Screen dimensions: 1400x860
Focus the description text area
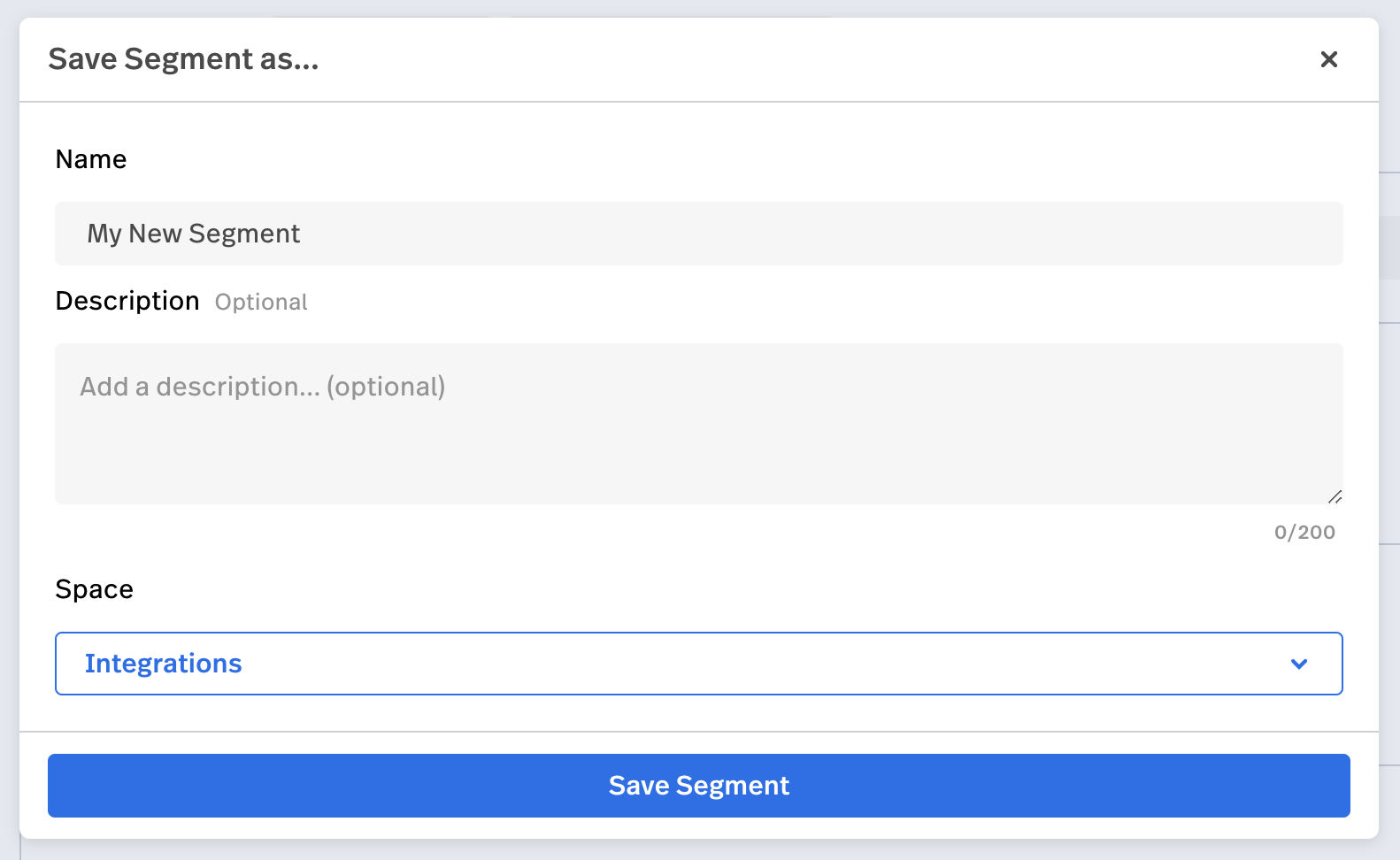699,423
